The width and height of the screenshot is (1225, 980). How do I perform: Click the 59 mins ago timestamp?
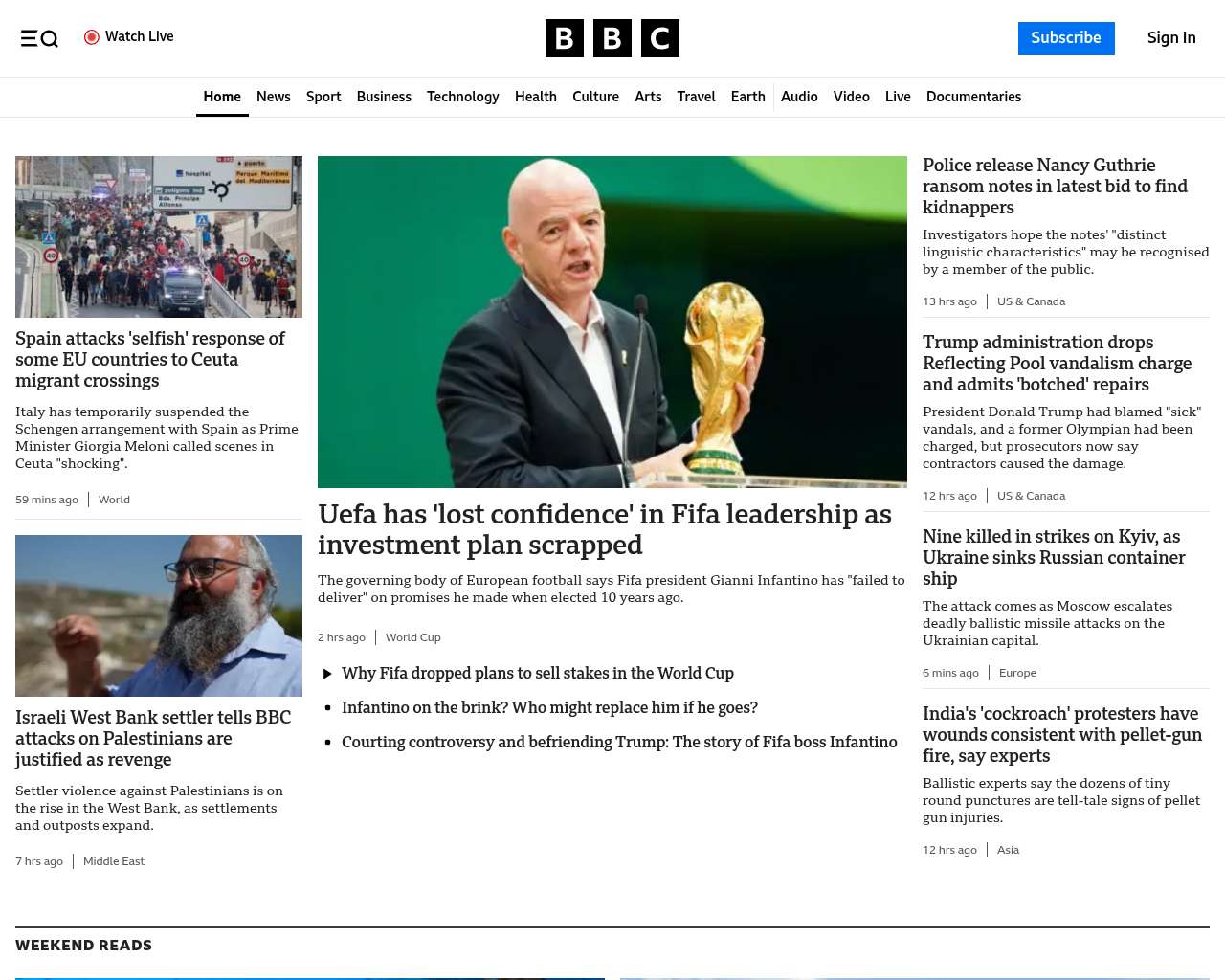coord(47,500)
